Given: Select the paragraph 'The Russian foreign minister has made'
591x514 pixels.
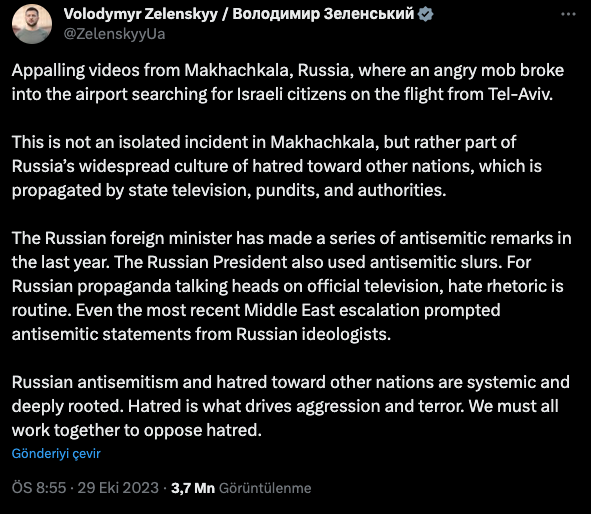Looking at the screenshot, I should [291, 286].
